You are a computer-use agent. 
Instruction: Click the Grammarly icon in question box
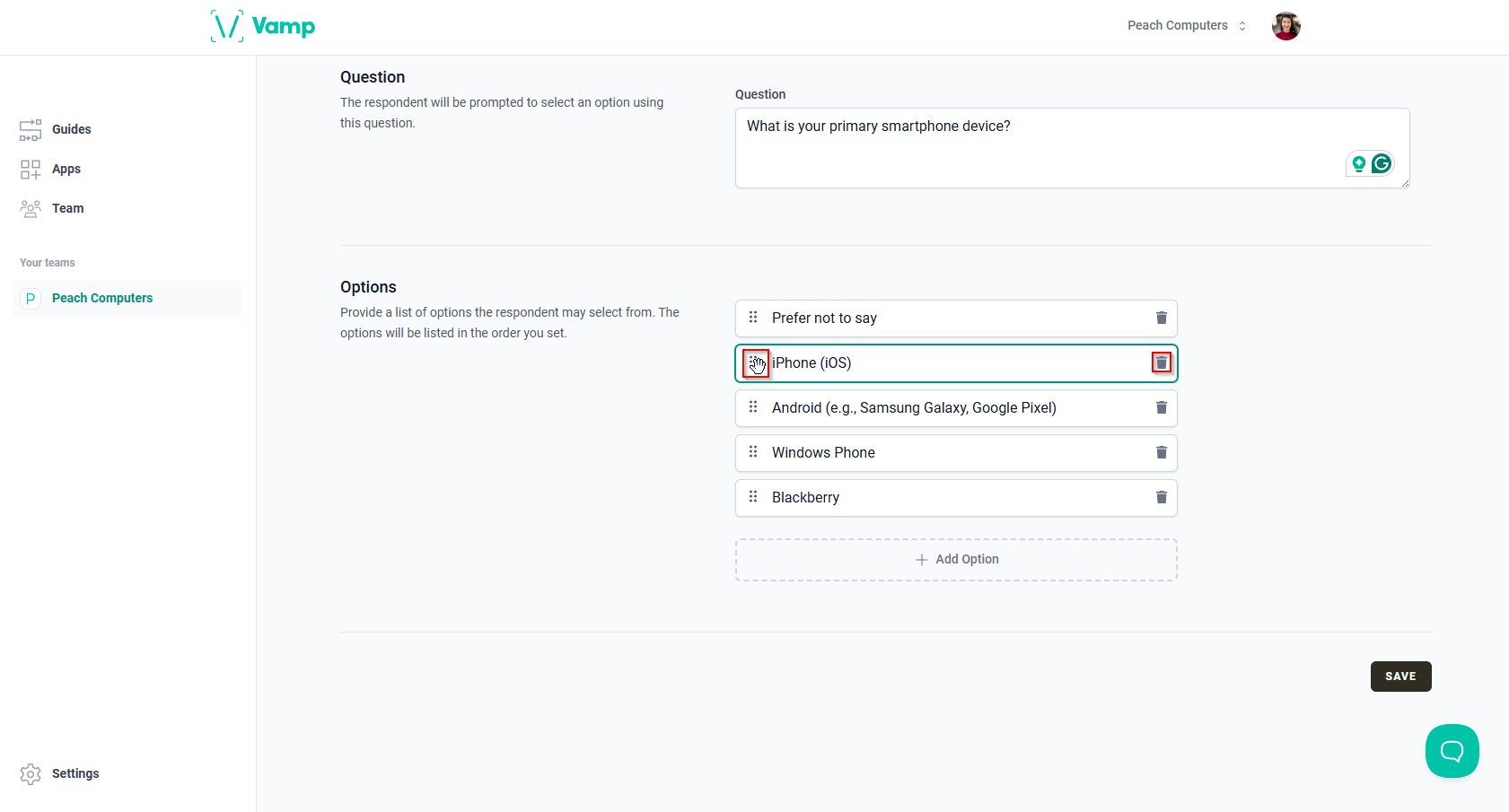point(1382,163)
